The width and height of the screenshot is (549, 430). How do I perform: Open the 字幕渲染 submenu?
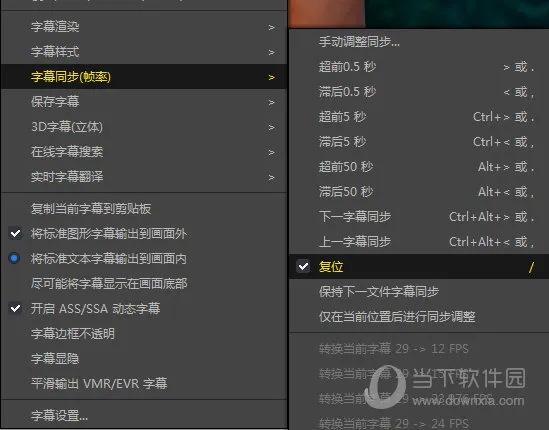pos(144,27)
